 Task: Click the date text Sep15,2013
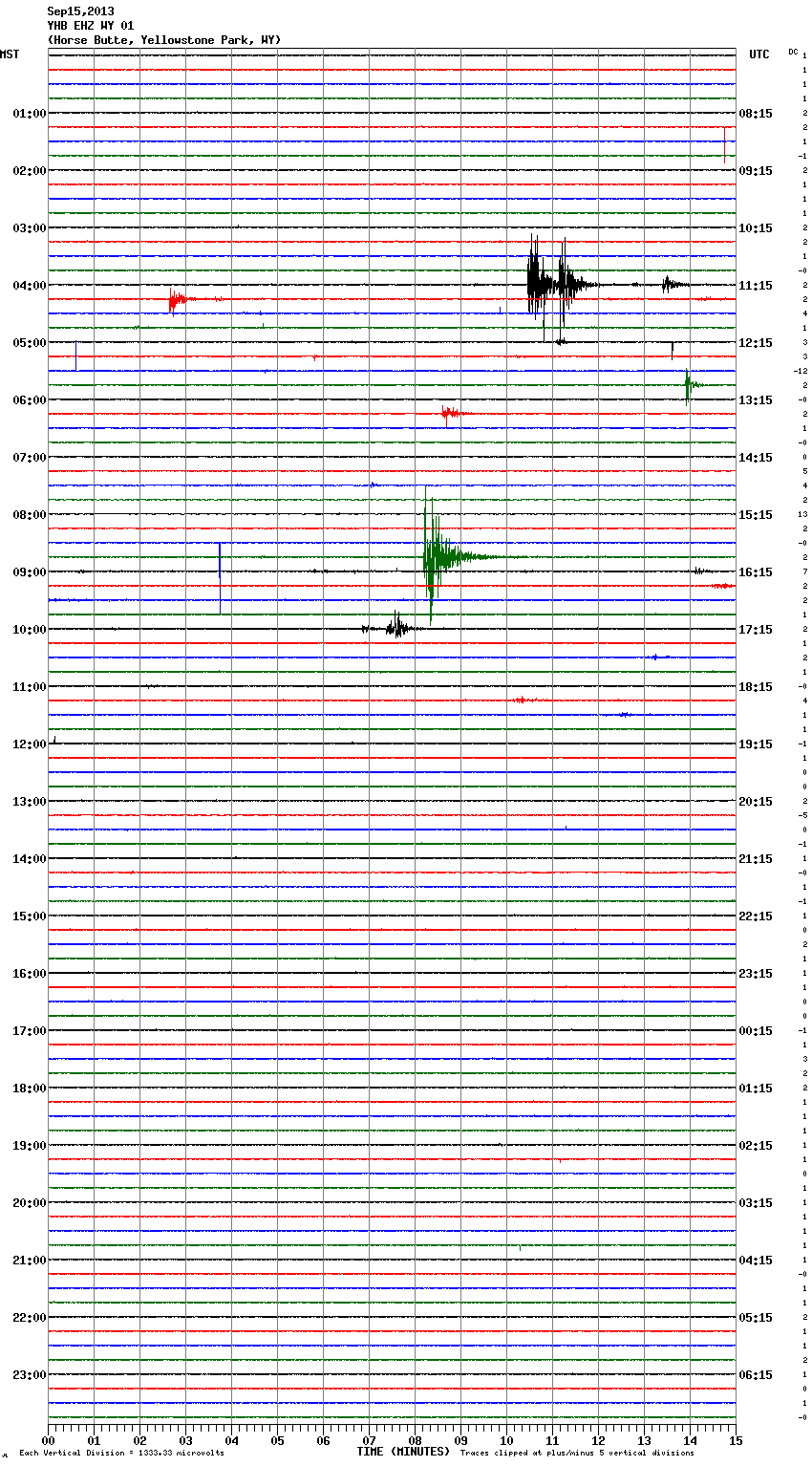[80, 11]
